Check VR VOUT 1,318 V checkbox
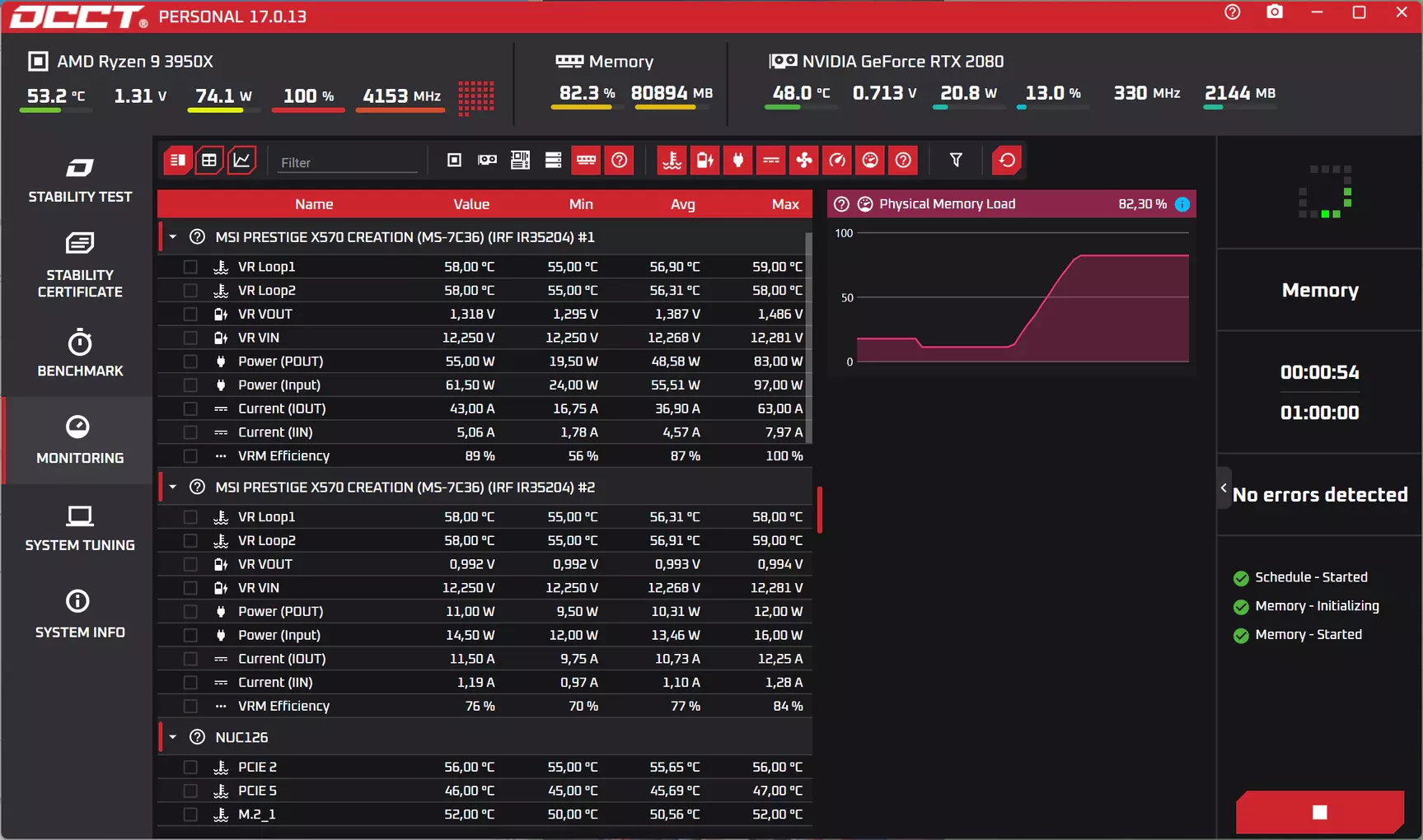1423x840 pixels. [190, 315]
